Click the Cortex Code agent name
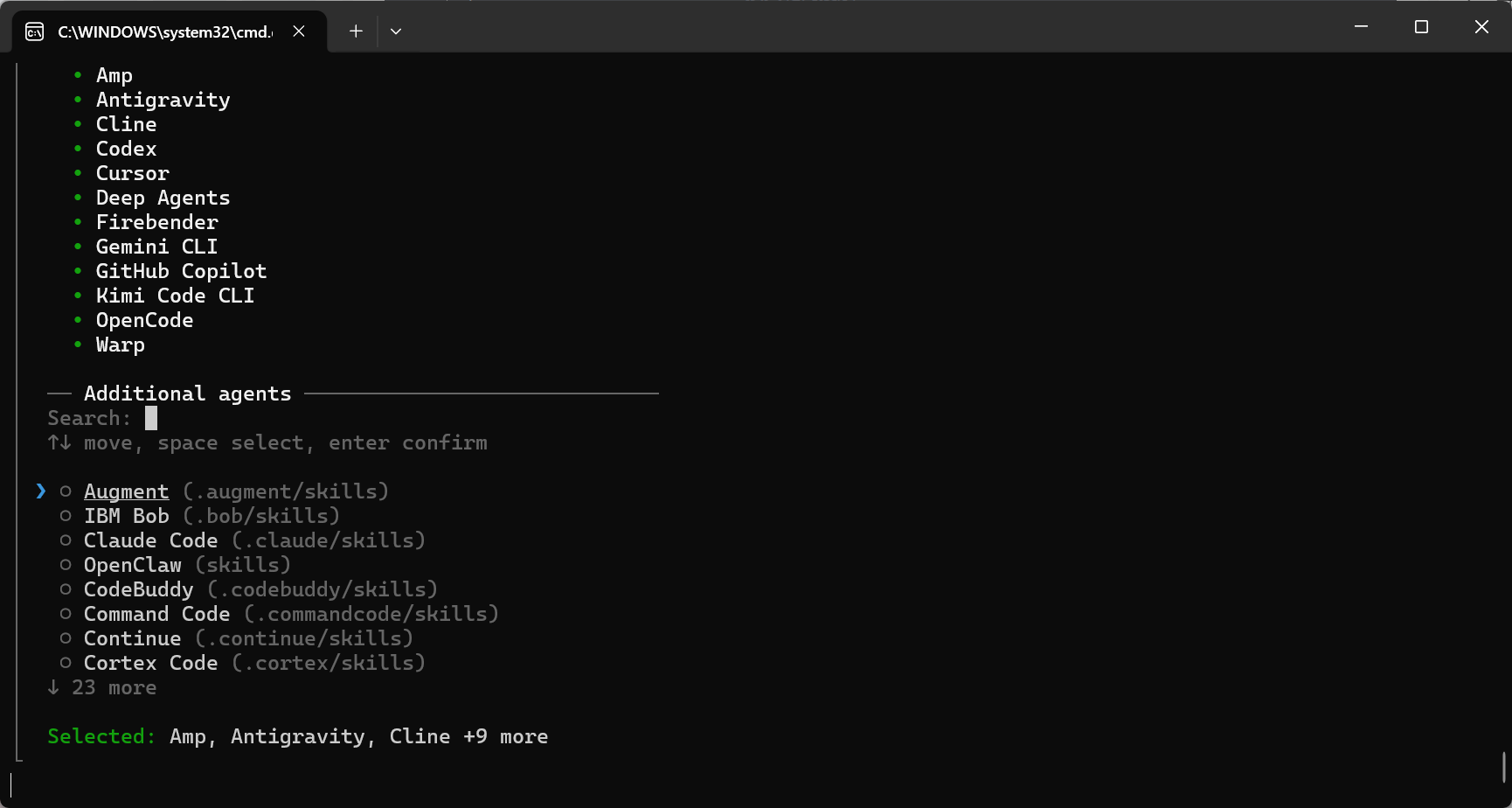This screenshot has width=1512, height=808. coord(151,663)
